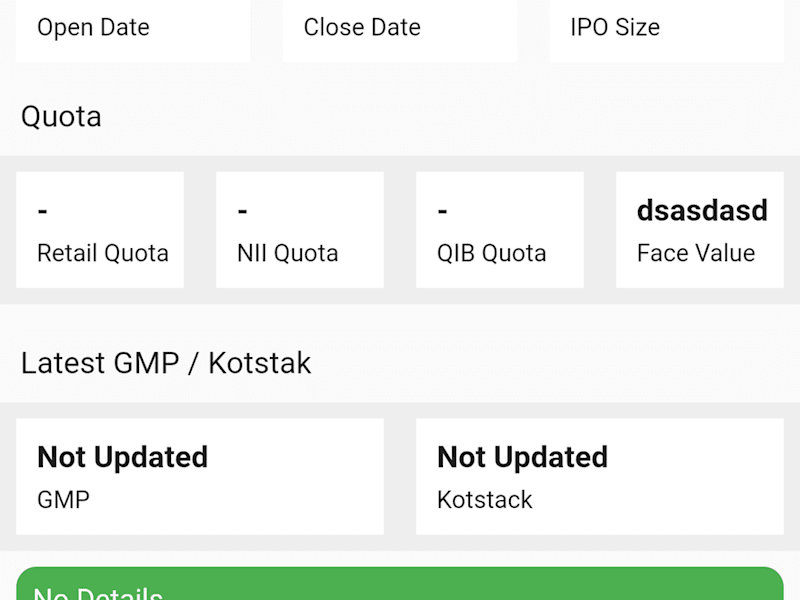Select the Quota section heading
This screenshot has width=800, height=600.
tap(61, 117)
